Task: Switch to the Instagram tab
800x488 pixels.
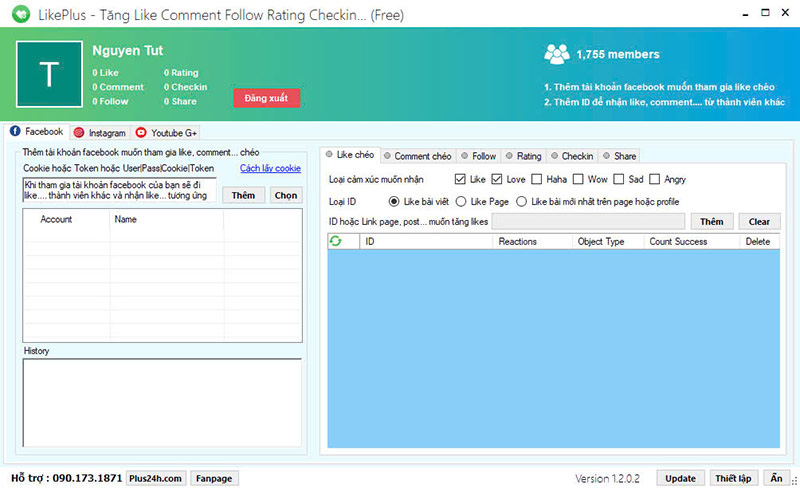Action: [100, 133]
